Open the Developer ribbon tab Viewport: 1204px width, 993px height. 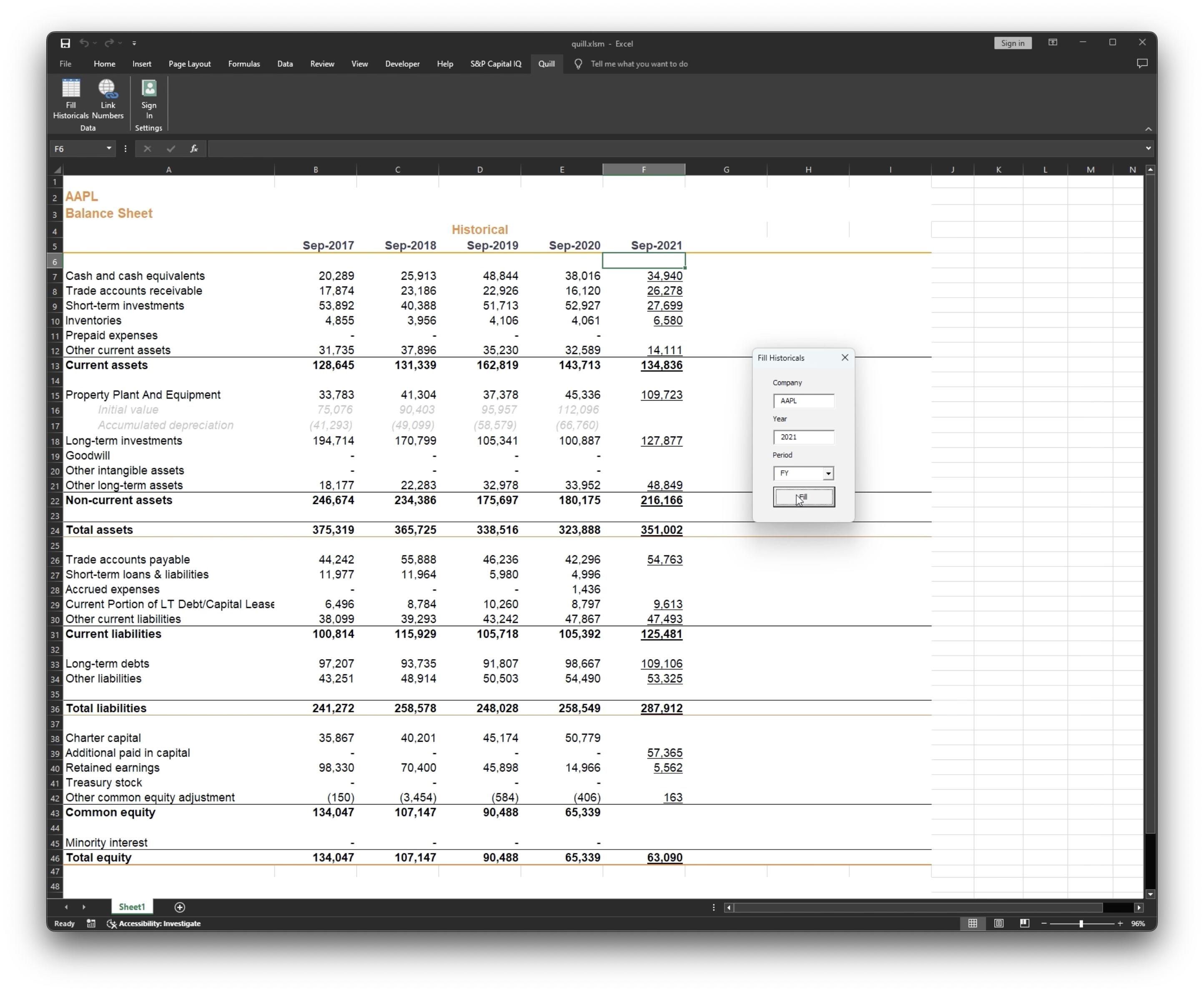coord(402,64)
